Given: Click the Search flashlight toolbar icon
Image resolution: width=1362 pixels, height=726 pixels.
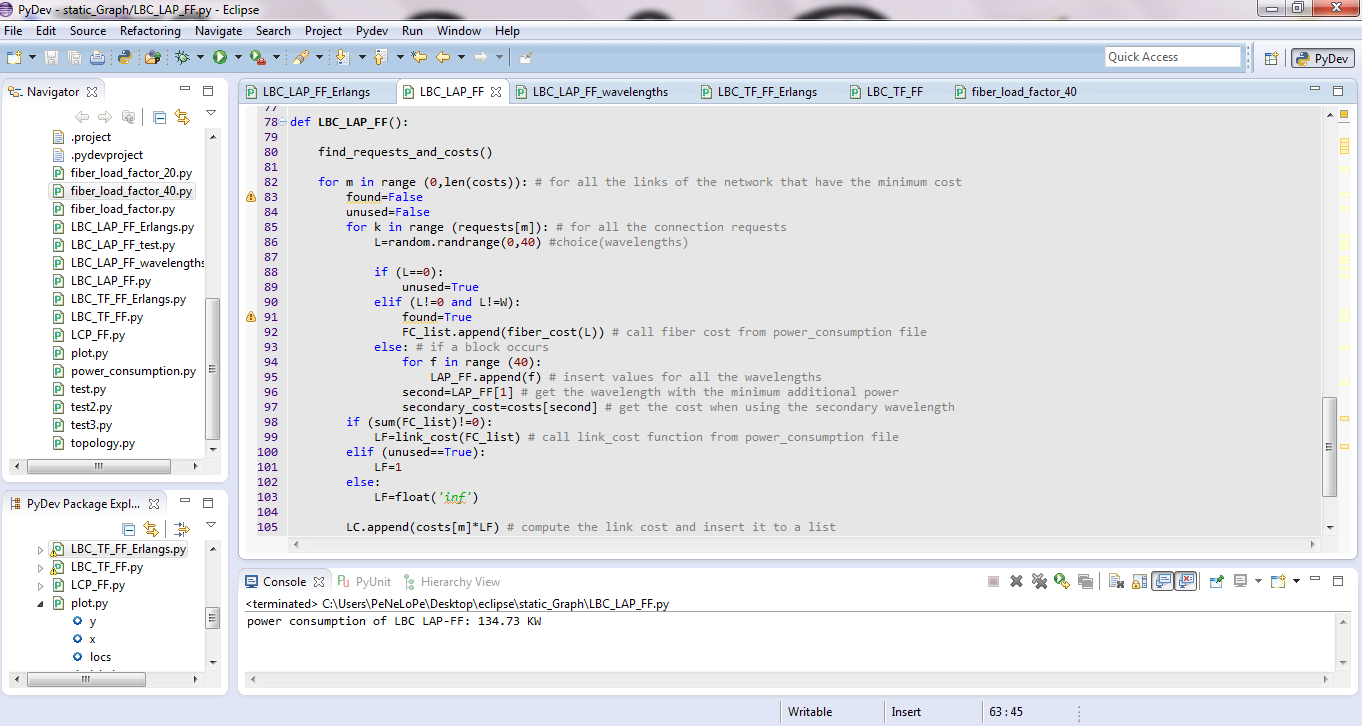Looking at the screenshot, I should (x=300, y=57).
